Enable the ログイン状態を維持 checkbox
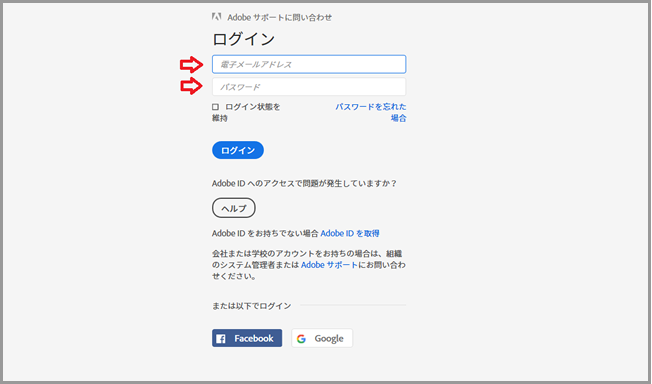652x384 pixels. coord(215,107)
